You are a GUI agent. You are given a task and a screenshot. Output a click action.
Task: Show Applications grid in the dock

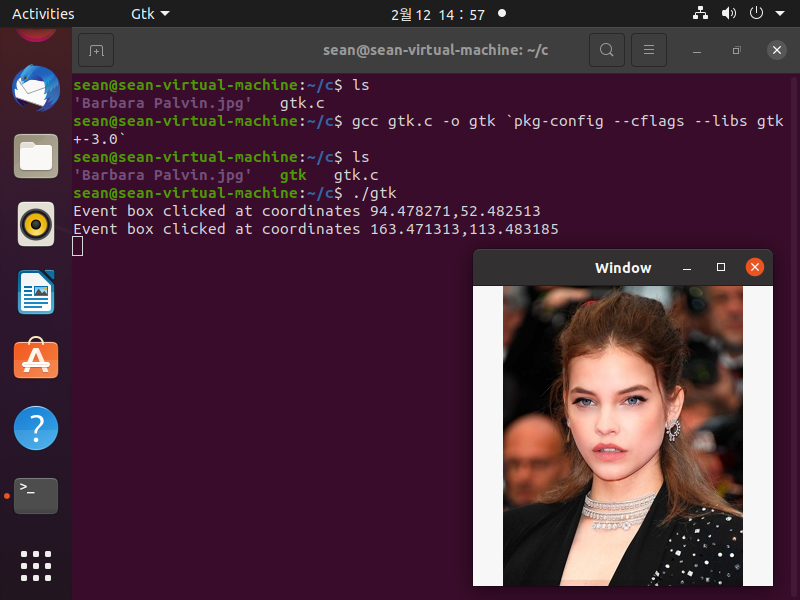[36, 566]
